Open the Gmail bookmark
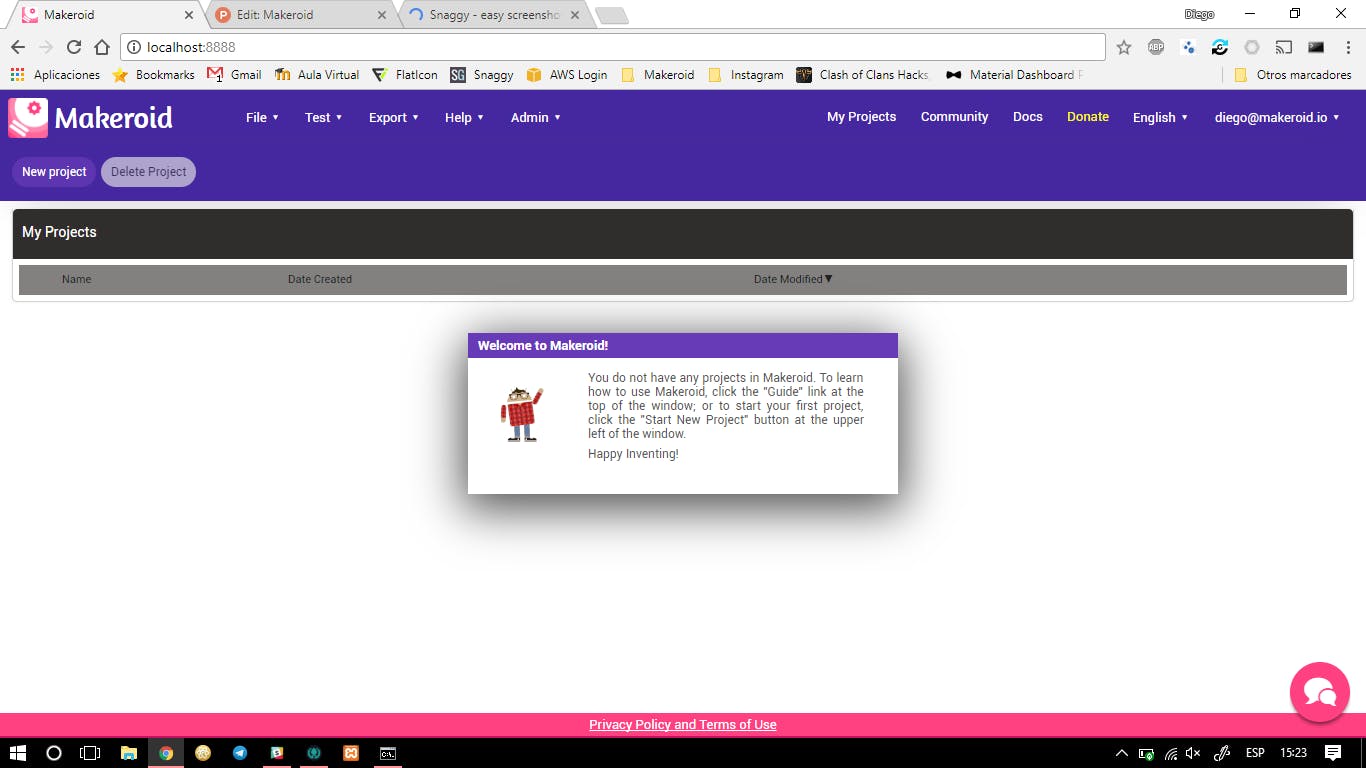The width and height of the screenshot is (1366, 768). click(x=234, y=75)
